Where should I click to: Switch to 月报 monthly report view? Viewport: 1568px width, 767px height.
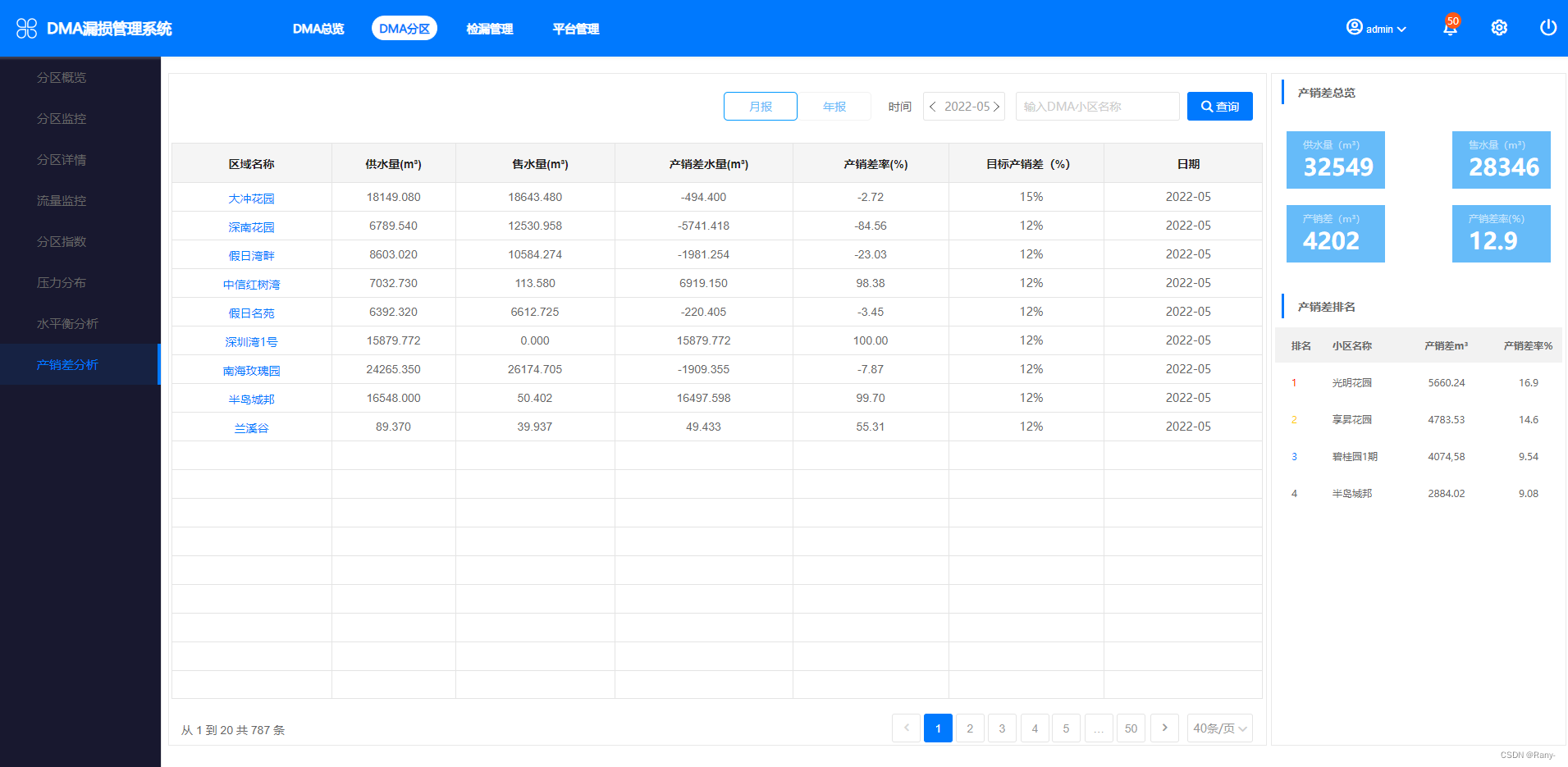760,107
